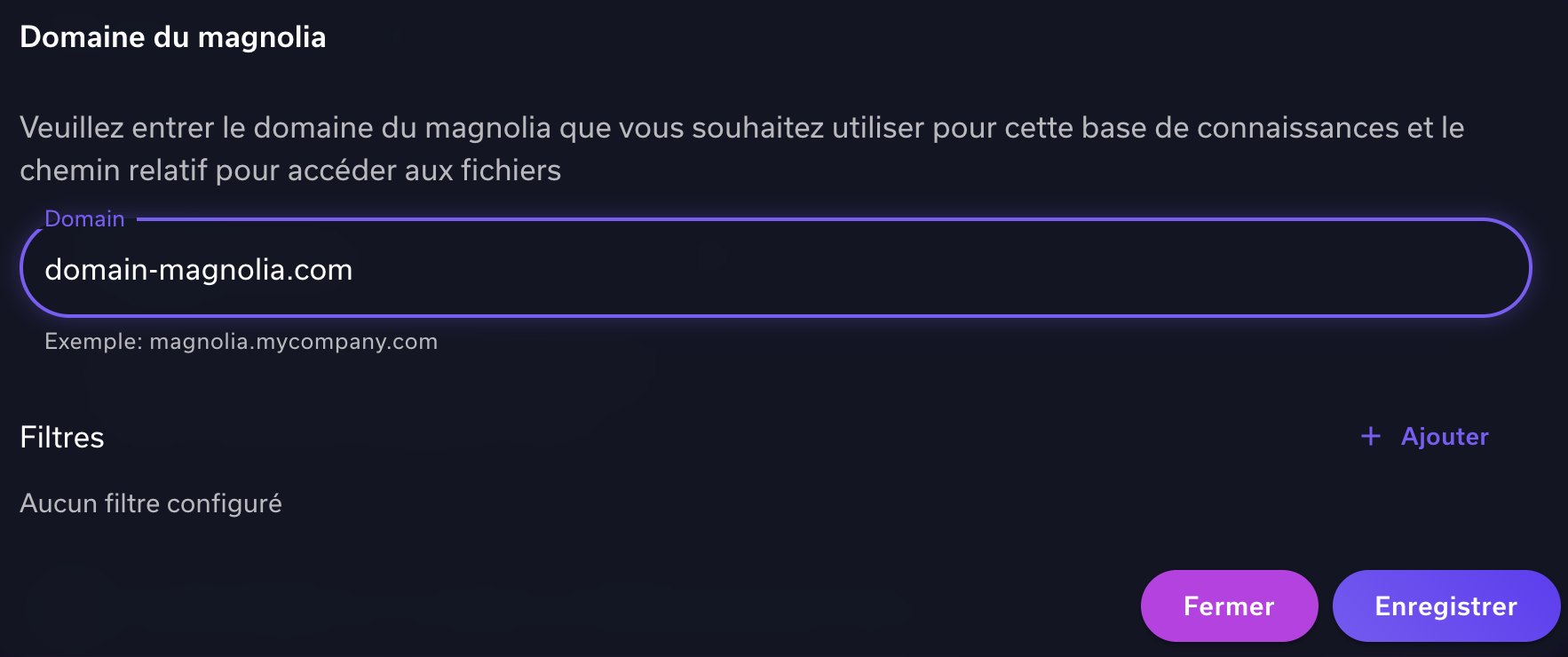Click the Filtres section heading
Viewport: 1568px width, 657px height.
pos(62,437)
